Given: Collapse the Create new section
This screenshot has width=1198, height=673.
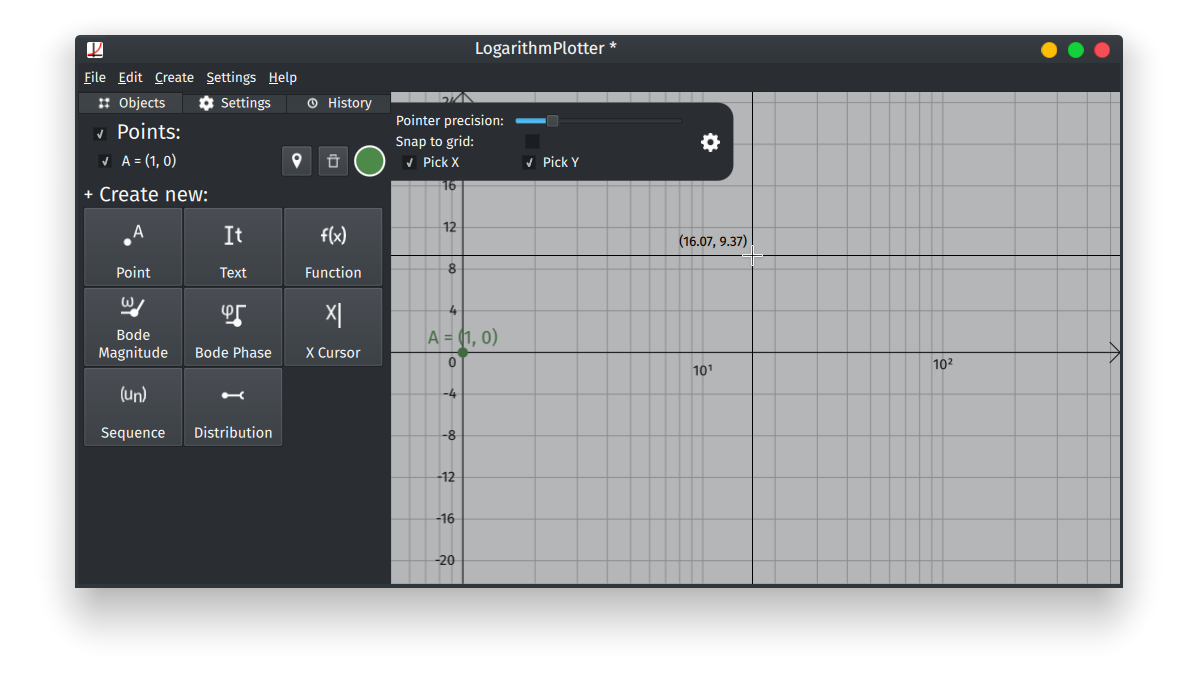Looking at the screenshot, I should coord(87,194).
